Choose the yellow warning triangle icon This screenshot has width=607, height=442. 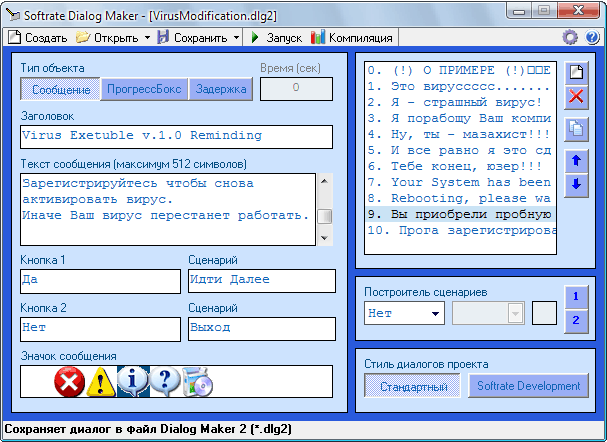(101, 381)
